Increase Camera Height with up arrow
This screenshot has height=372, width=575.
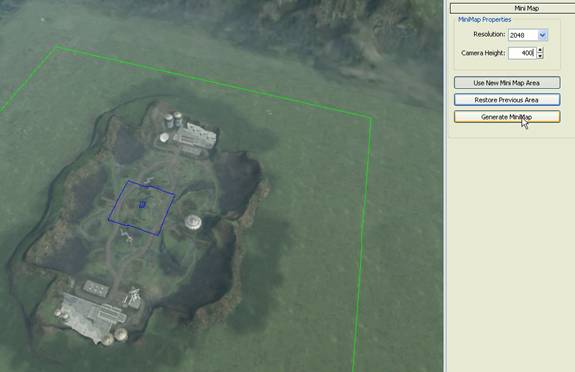tap(540, 50)
